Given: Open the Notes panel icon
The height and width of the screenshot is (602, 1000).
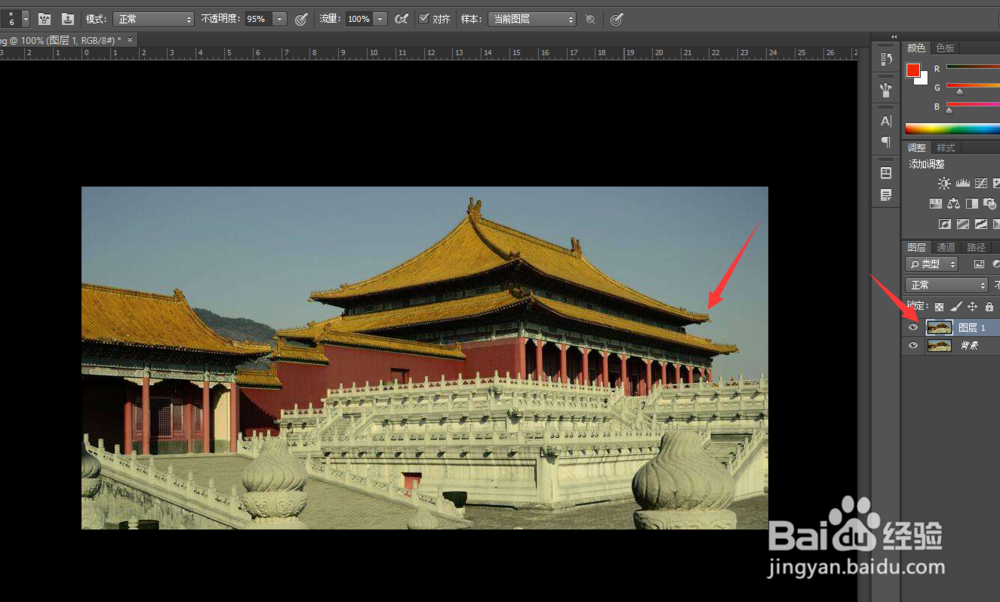Looking at the screenshot, I should tap(886, 195).
